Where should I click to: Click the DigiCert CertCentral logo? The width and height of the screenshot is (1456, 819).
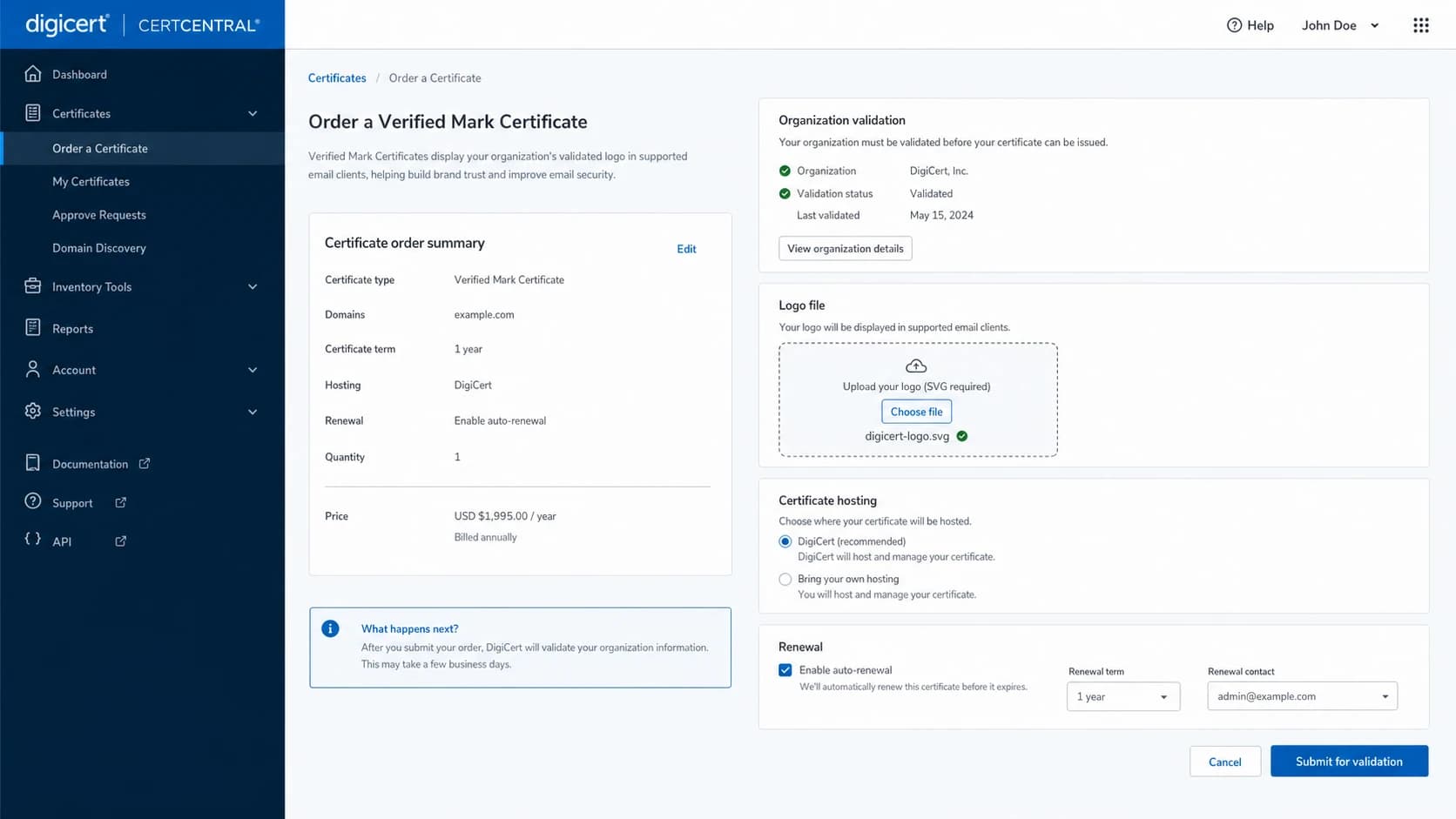(143, 24)
